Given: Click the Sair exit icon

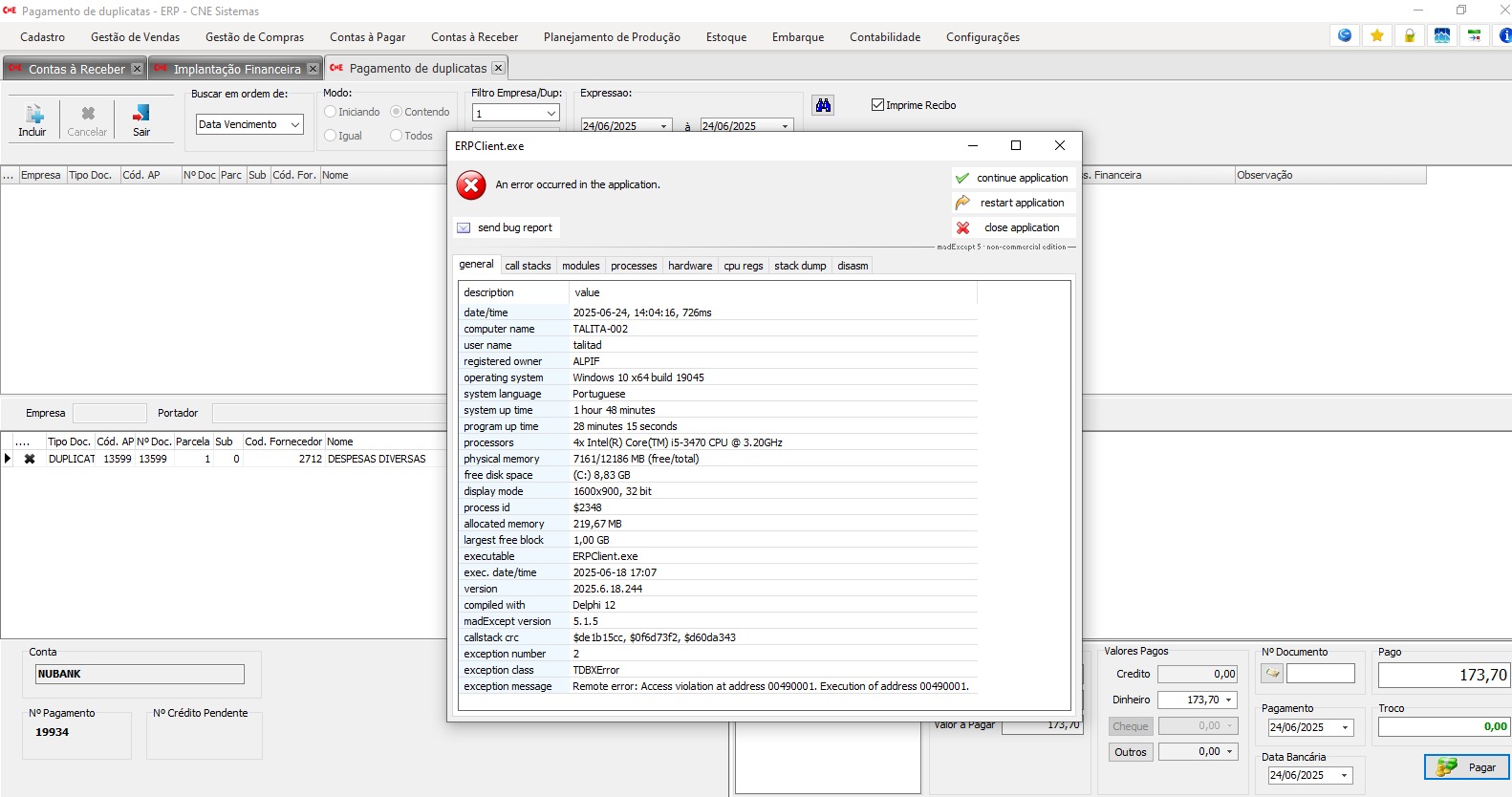Looking at the screenshot, I should (x=141, y=120).
